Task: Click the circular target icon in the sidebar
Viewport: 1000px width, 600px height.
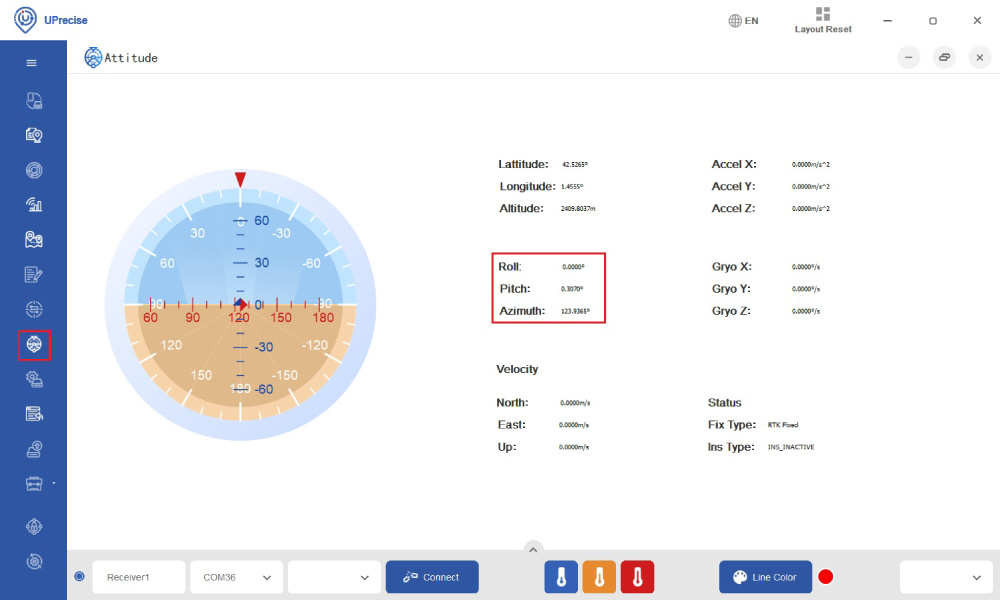Action: coord(34,170)
